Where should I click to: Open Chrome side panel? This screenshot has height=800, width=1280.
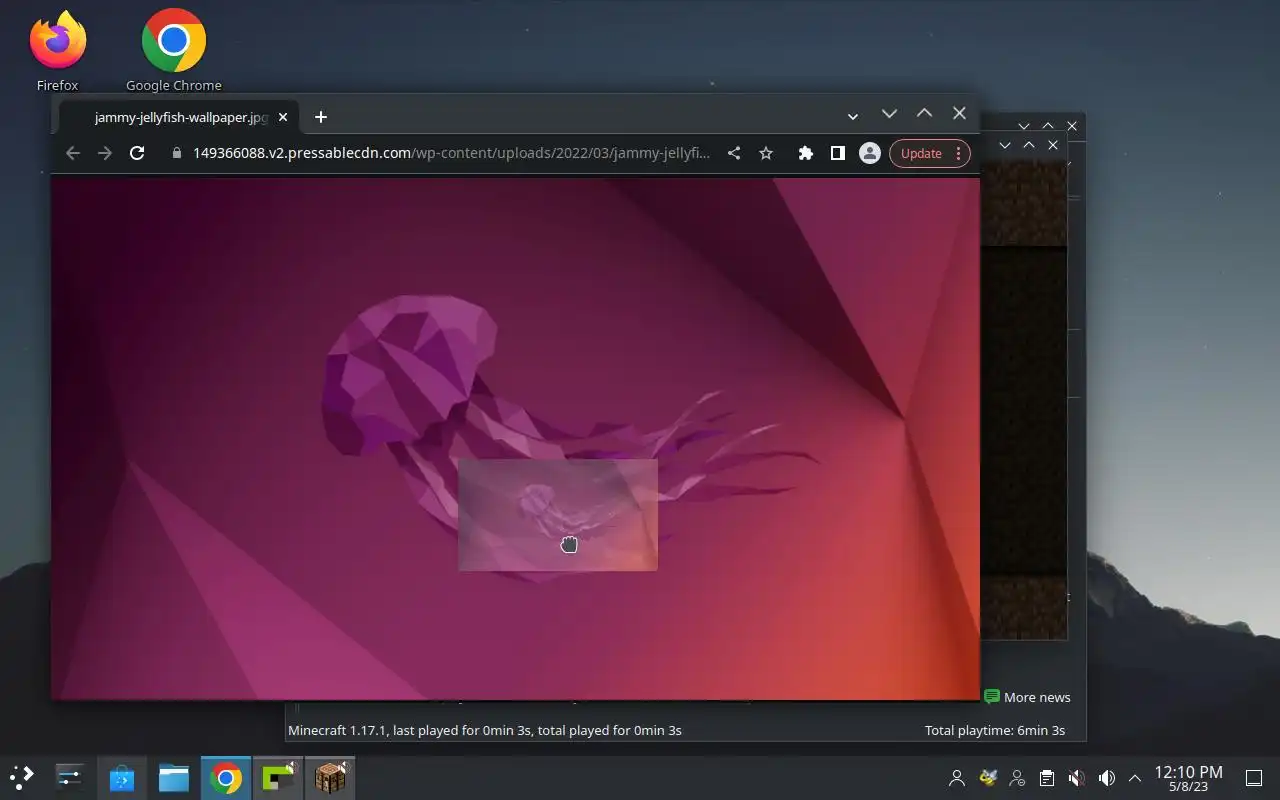tap(838, 153)
